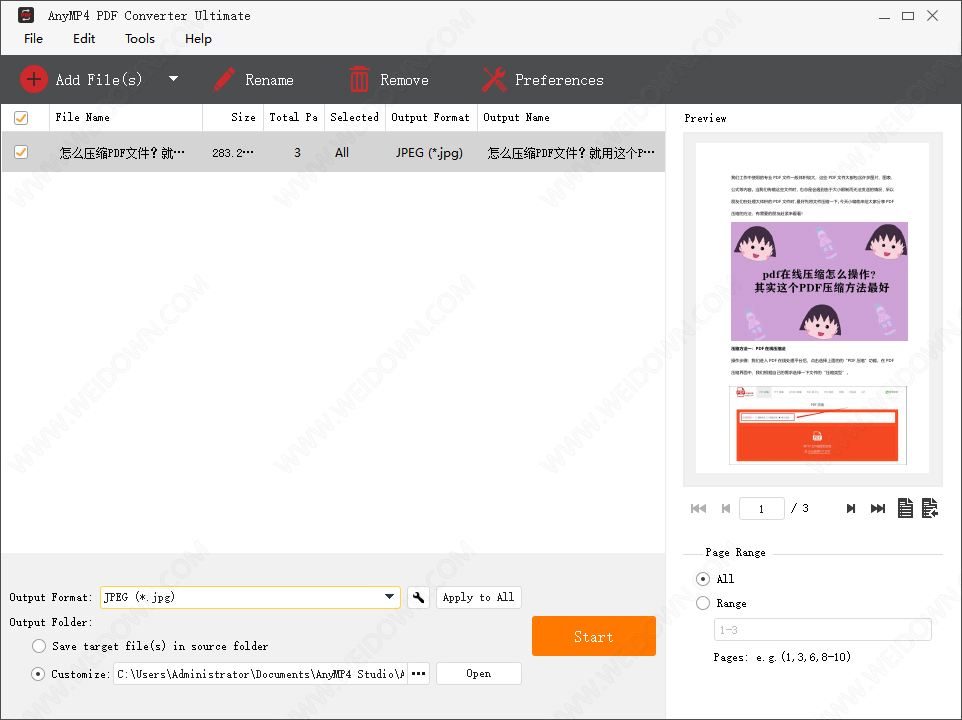Image resolution: width=962 pixels, height=720 pixels.
Task: Open the Edit menu
Action: (84, 39)
